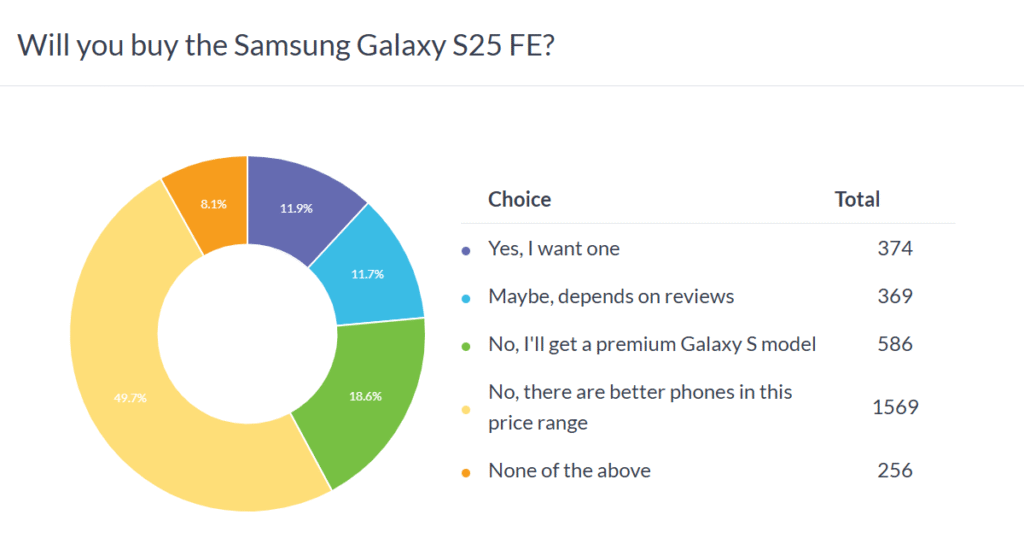This screenshot has height=538, width=1024.
Task: Click the green legend dot for premium Galaxy
Action: tap(466, 345)
